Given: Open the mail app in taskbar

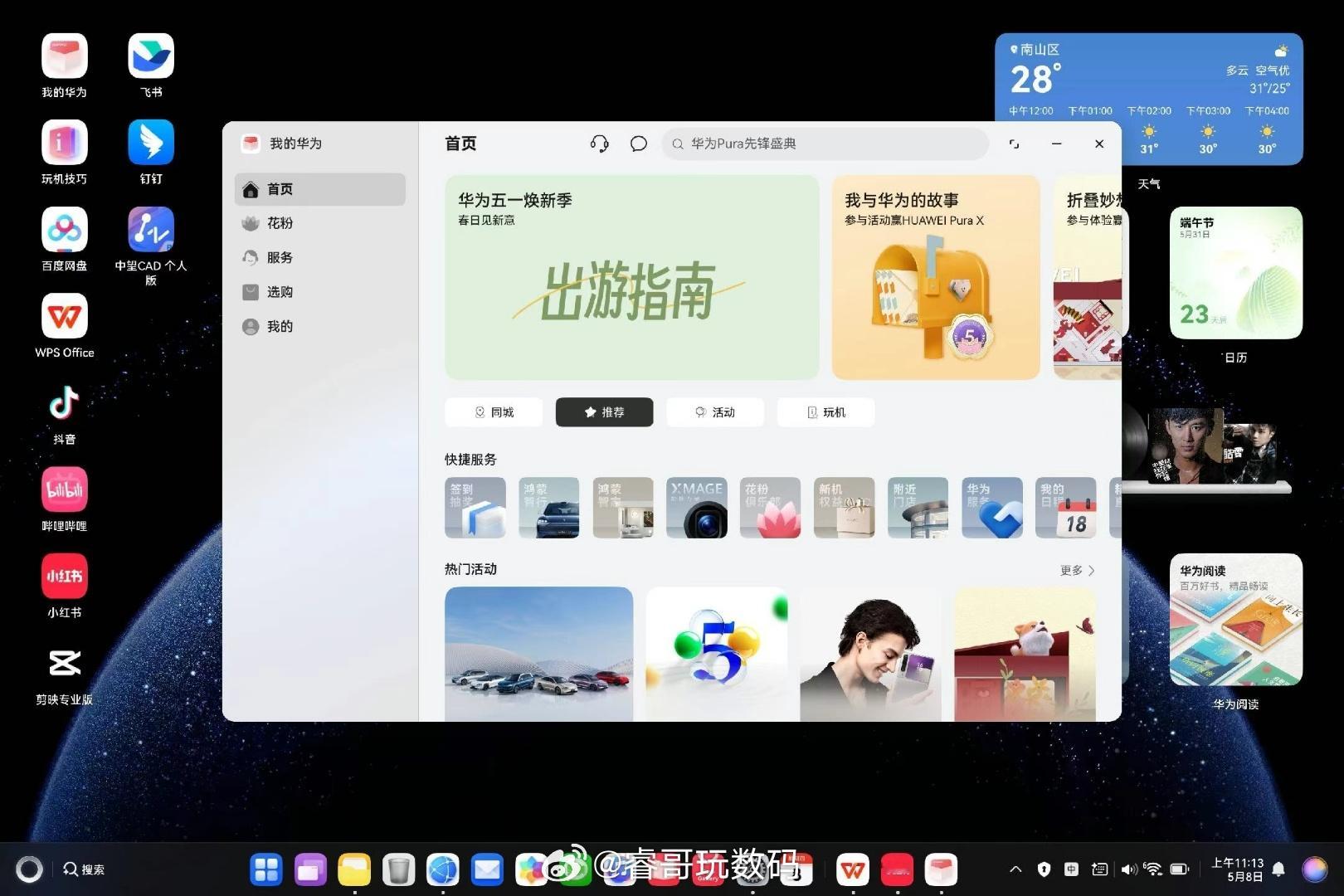Looking at the screenshot, I should tap(486, 869).
